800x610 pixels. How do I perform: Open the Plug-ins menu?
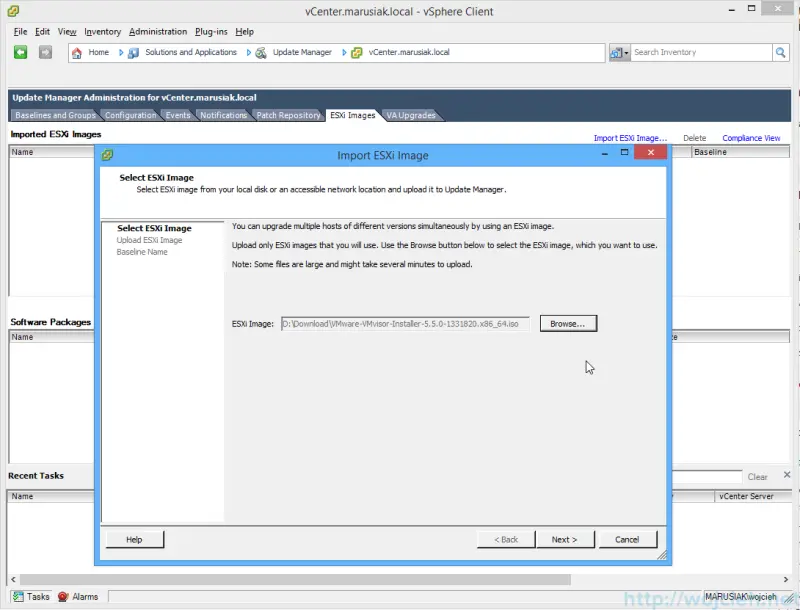[210, 31]
